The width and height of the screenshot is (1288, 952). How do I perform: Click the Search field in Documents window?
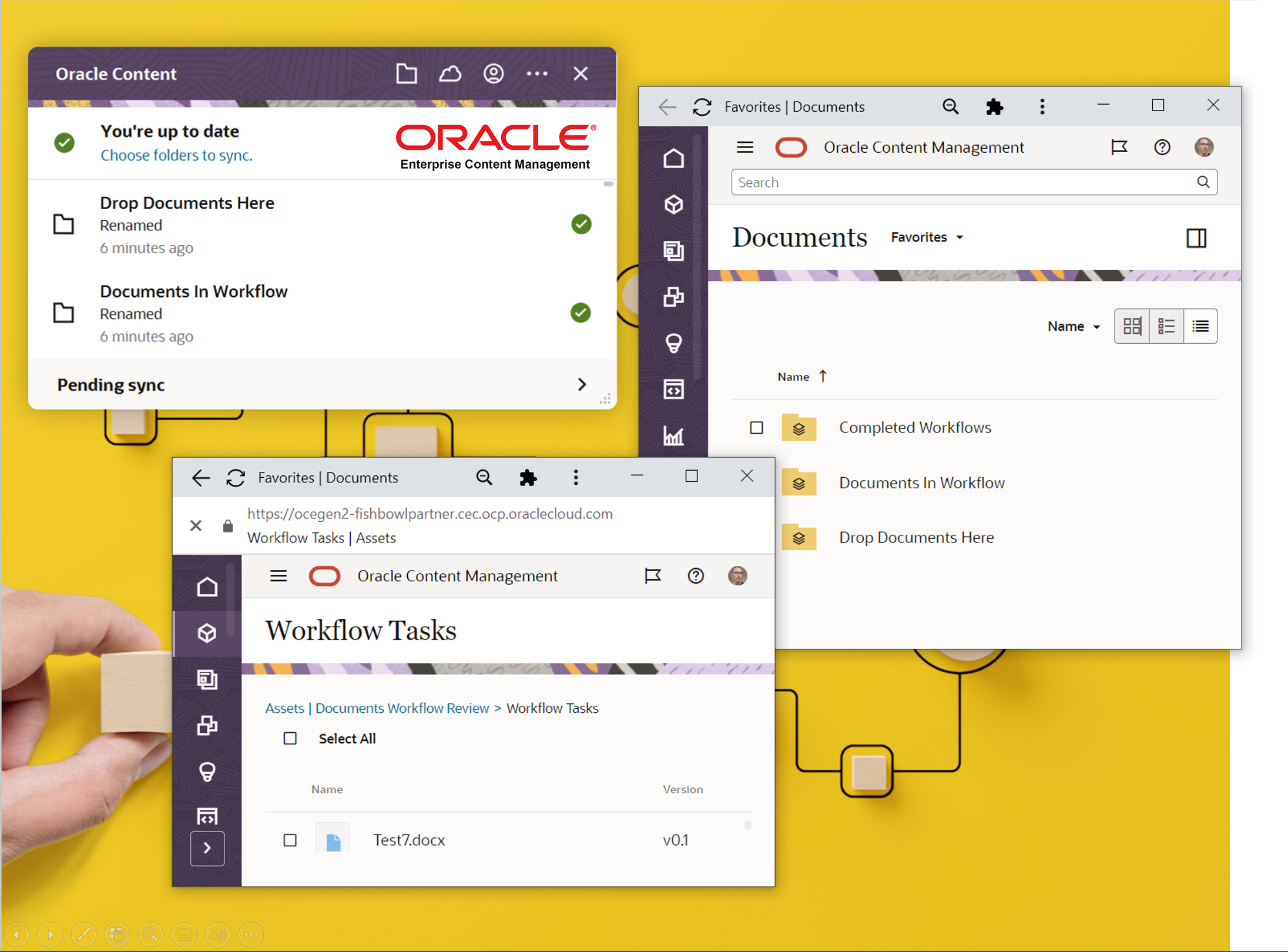974,182
